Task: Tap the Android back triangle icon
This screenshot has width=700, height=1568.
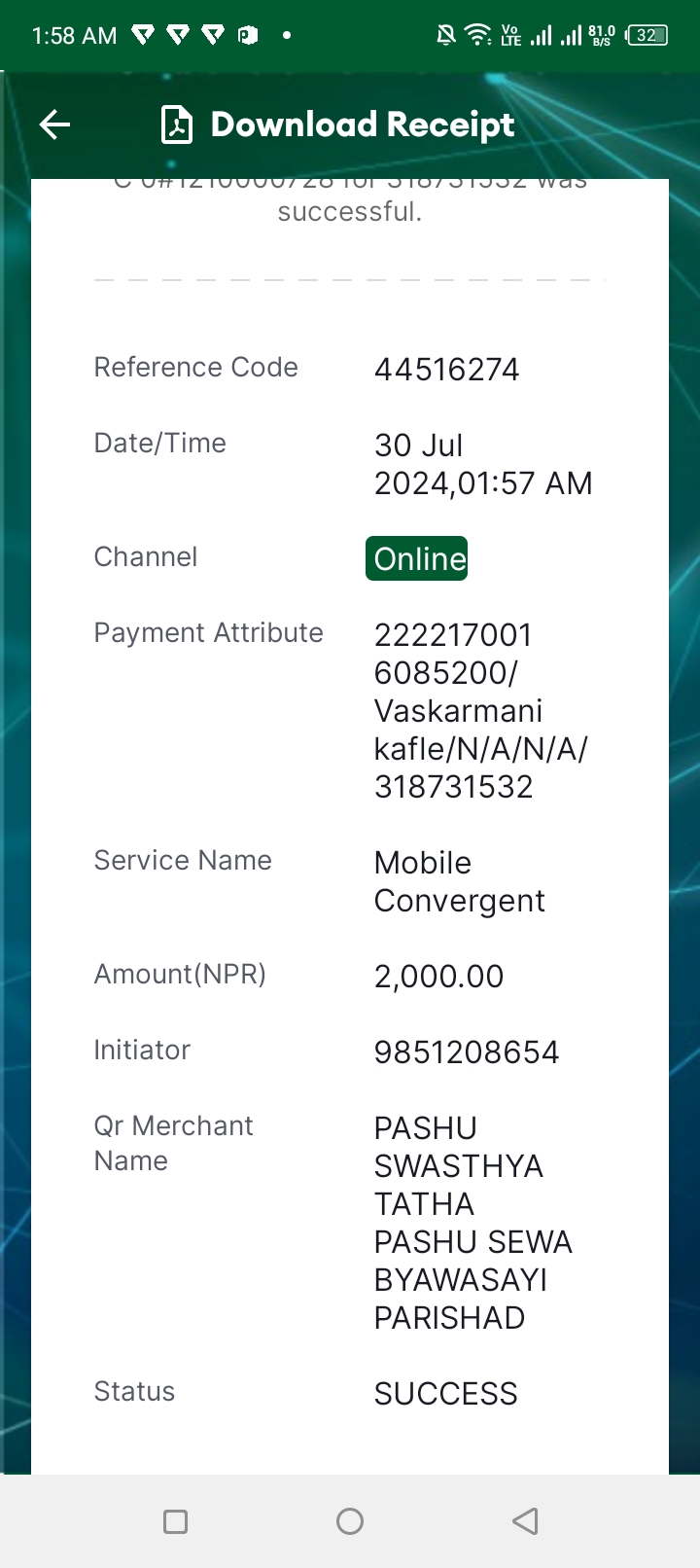Action: tap(525, 1521)
